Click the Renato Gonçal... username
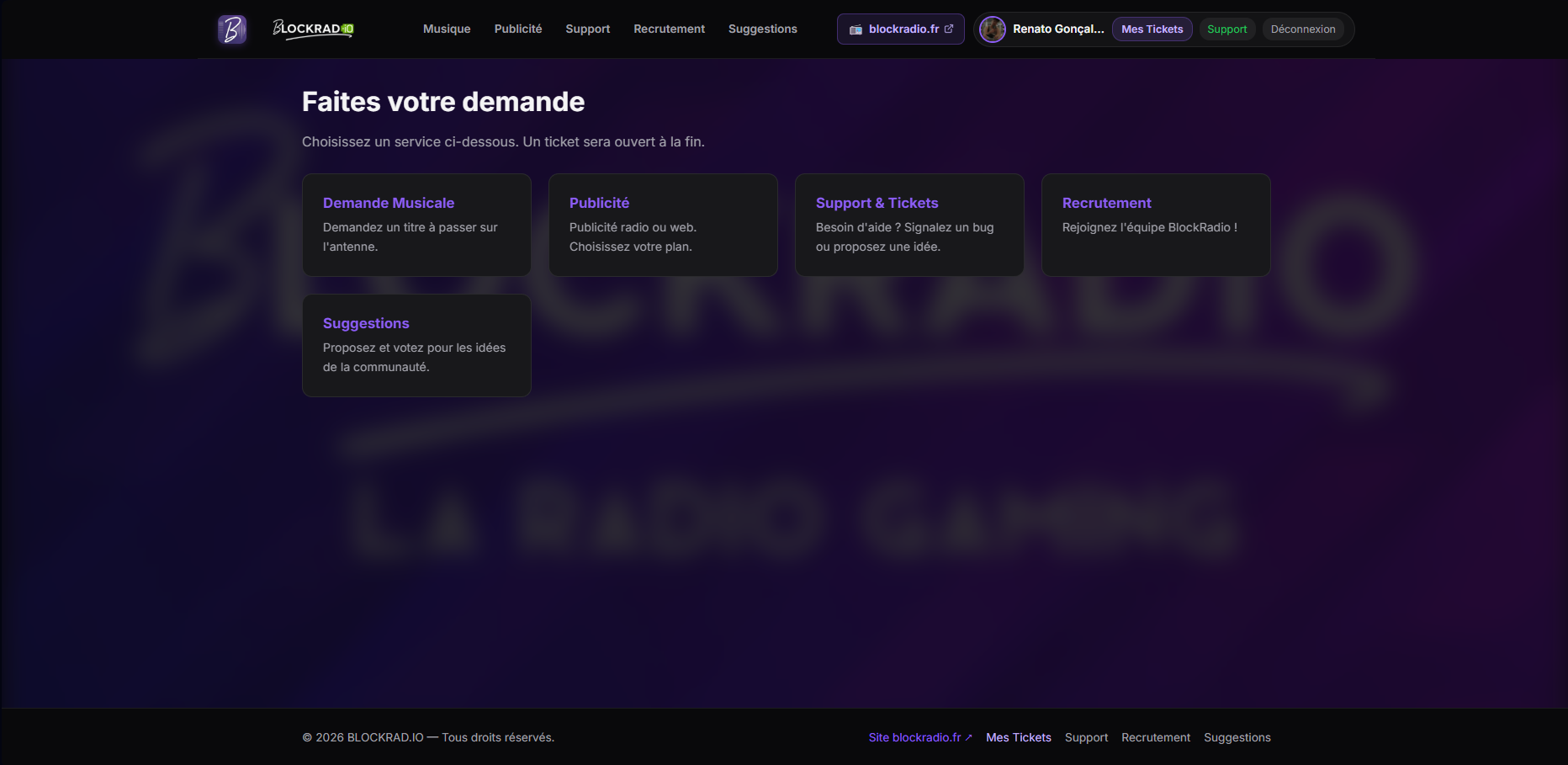Viewport: 1568px width, 765px height. point(1058,29)
